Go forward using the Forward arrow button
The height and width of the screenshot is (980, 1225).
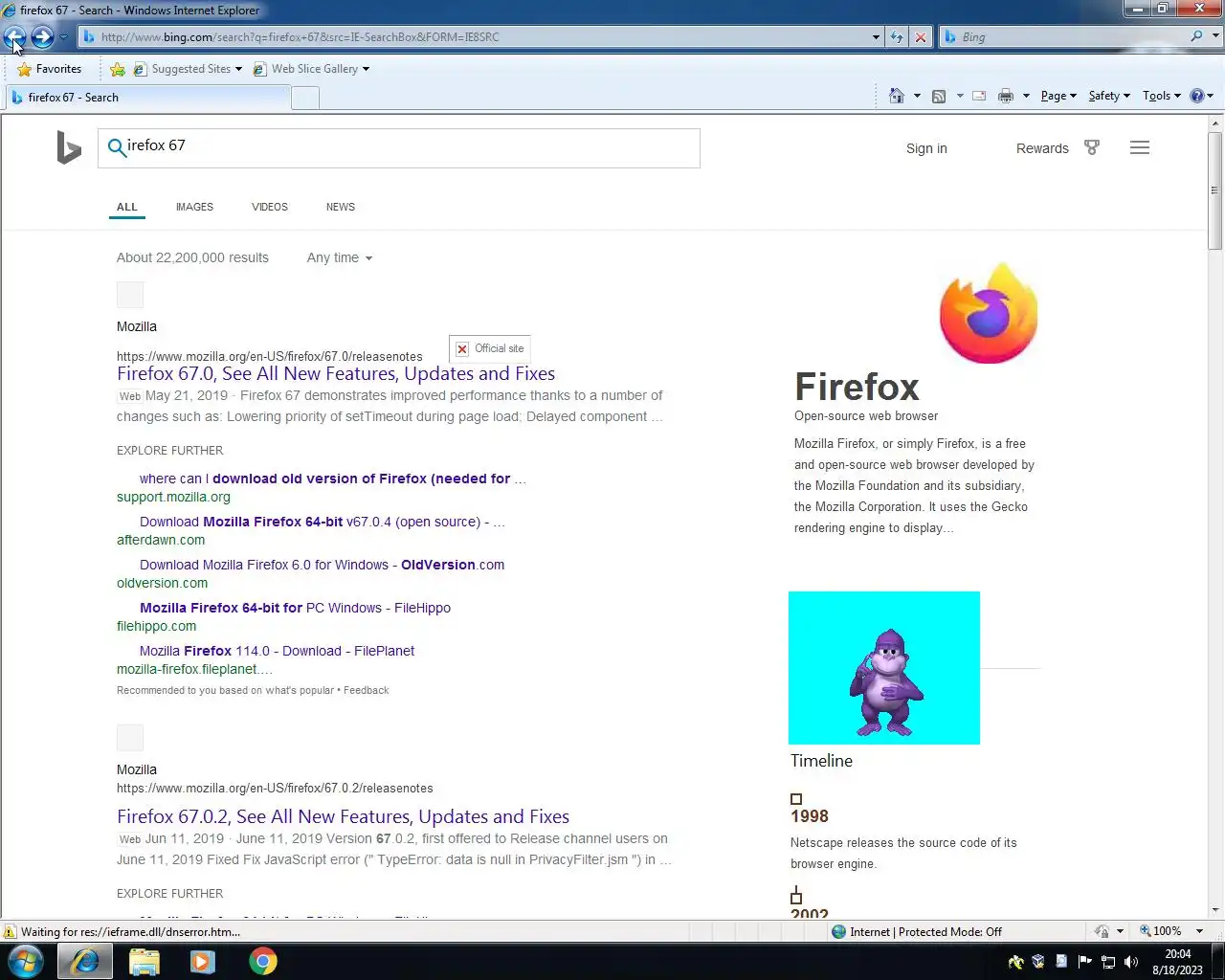tap(42, 37)
